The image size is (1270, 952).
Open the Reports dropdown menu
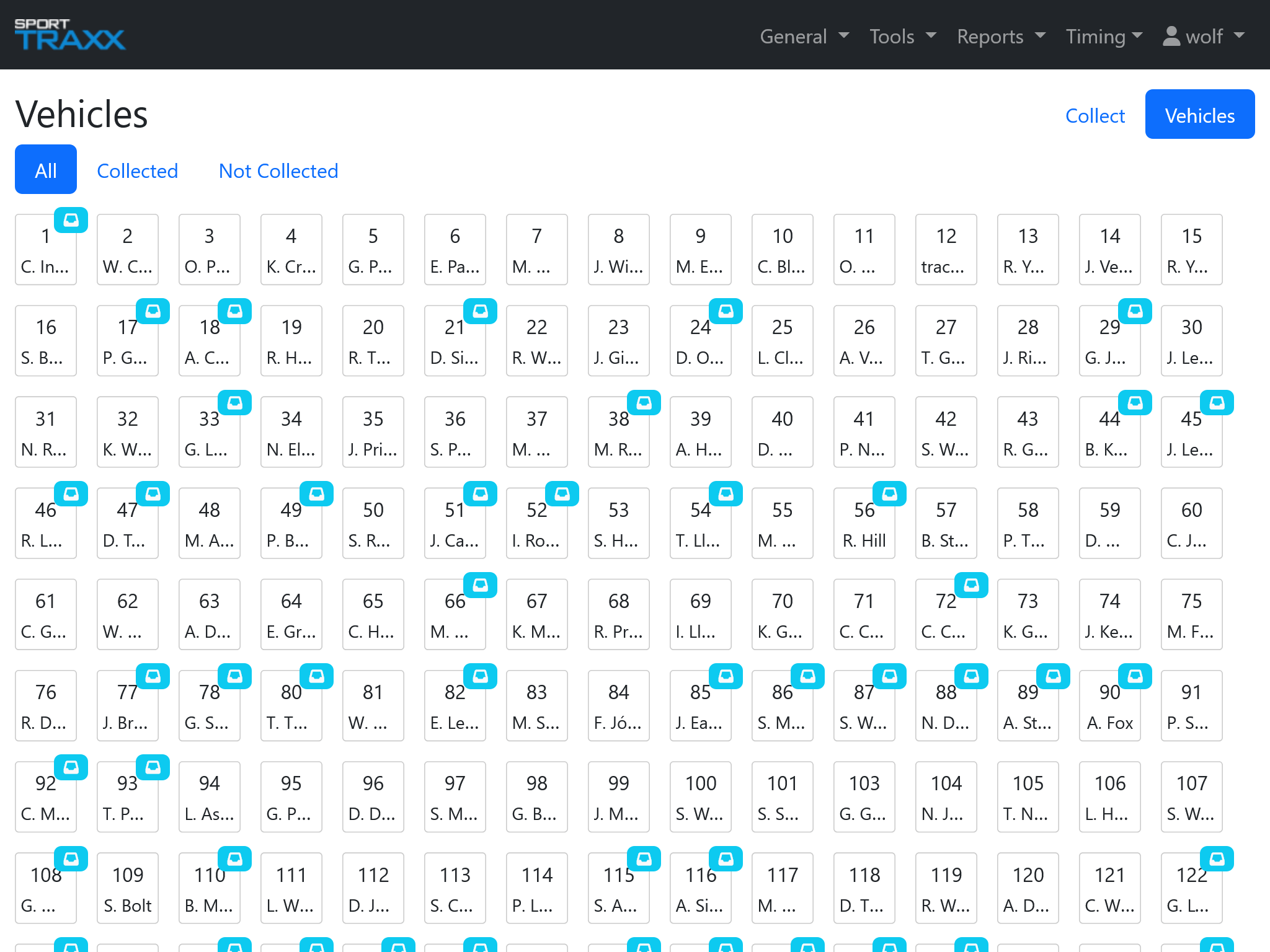coord(1001,36)
